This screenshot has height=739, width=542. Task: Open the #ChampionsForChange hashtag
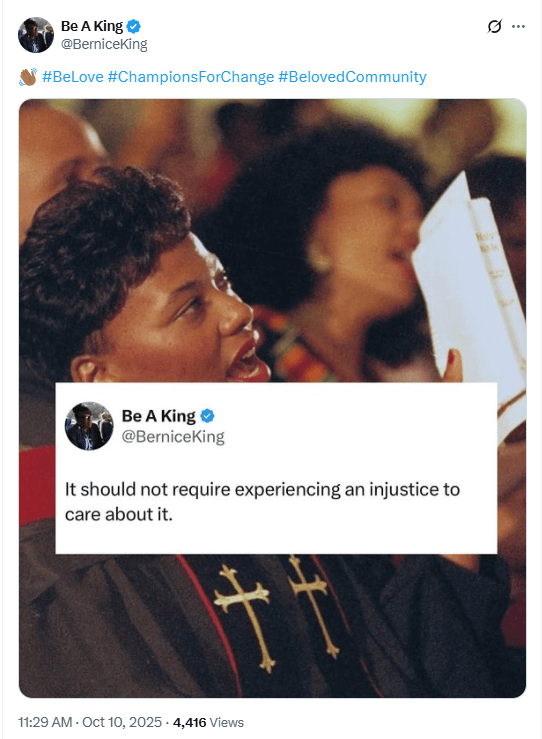[191, 76]
